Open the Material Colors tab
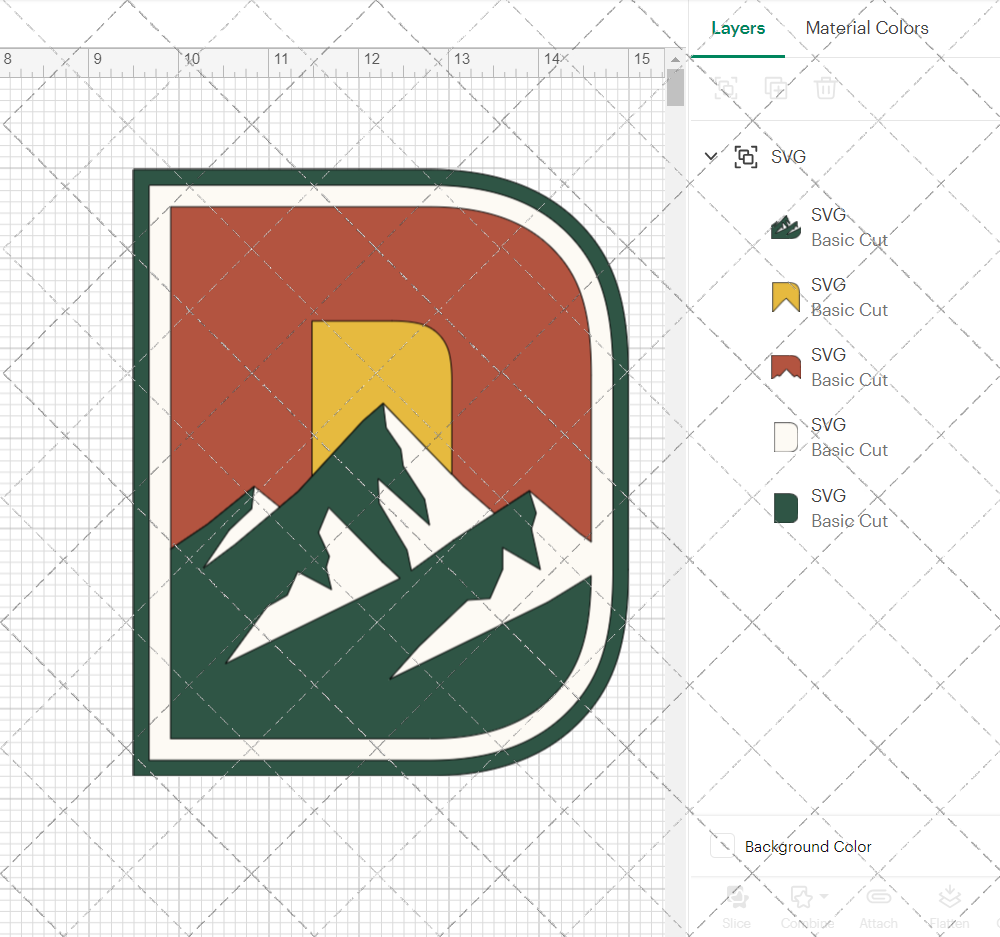 click(x=867, y=28)
